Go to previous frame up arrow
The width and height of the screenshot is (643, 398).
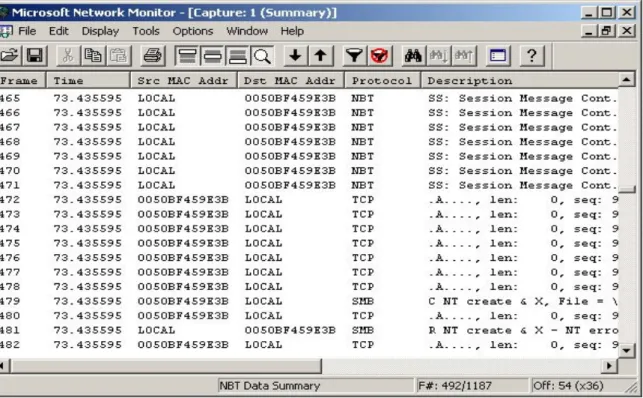[321, 56]
